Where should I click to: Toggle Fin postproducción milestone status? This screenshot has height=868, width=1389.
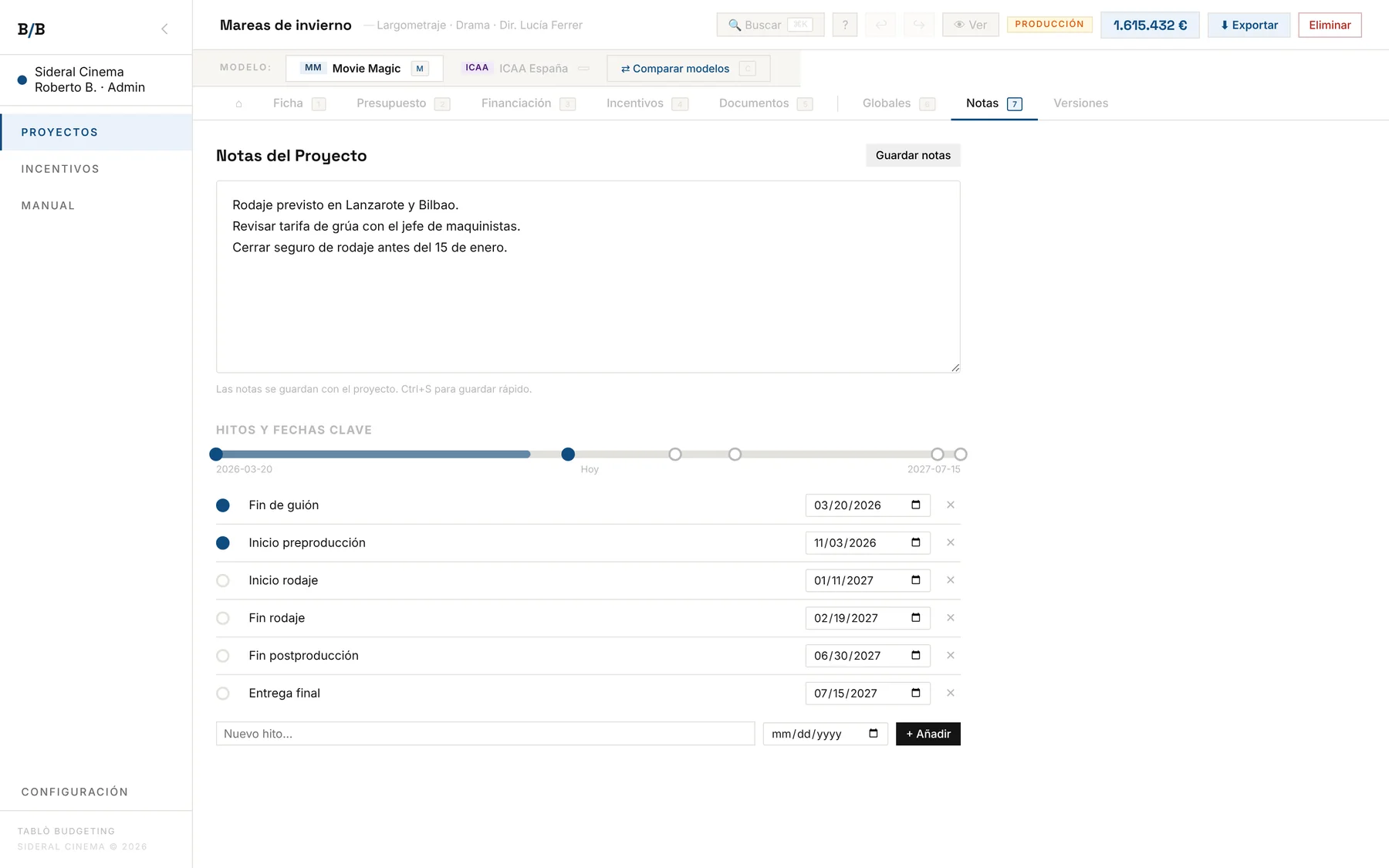click(223, 656)
